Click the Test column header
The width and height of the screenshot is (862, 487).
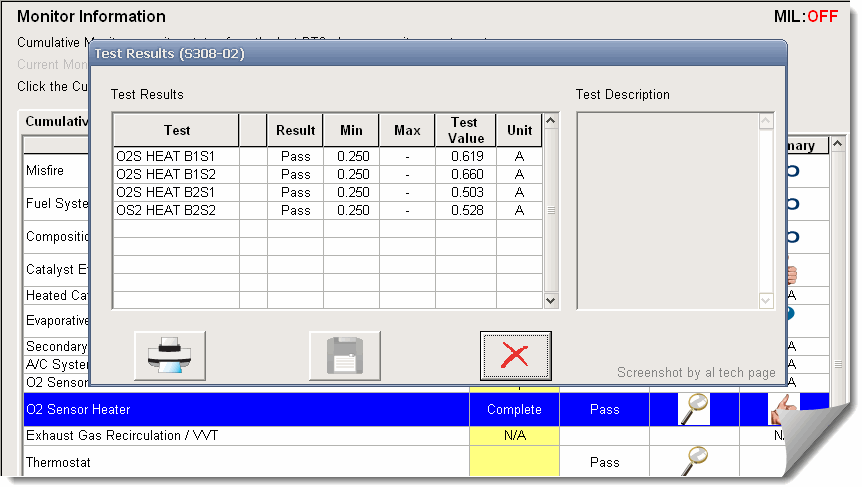176,130
